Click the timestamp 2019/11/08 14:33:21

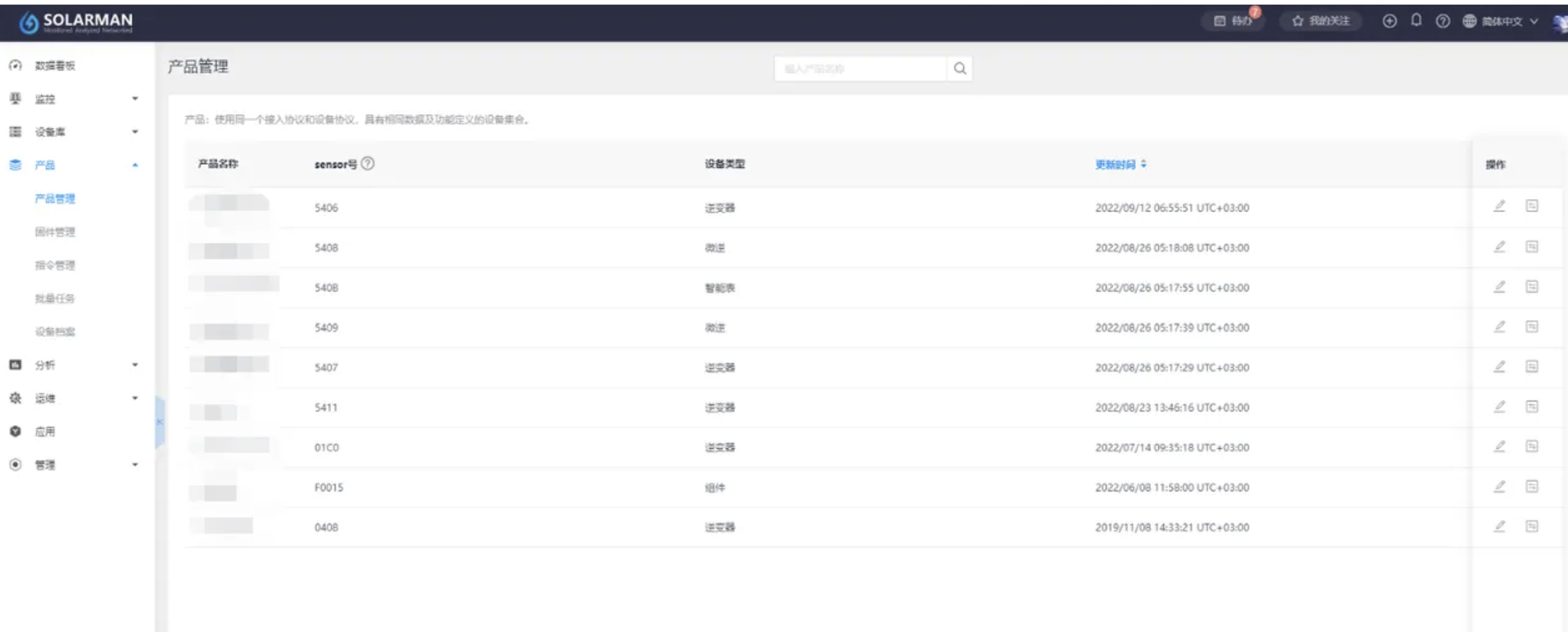[x=1173, y=527]
